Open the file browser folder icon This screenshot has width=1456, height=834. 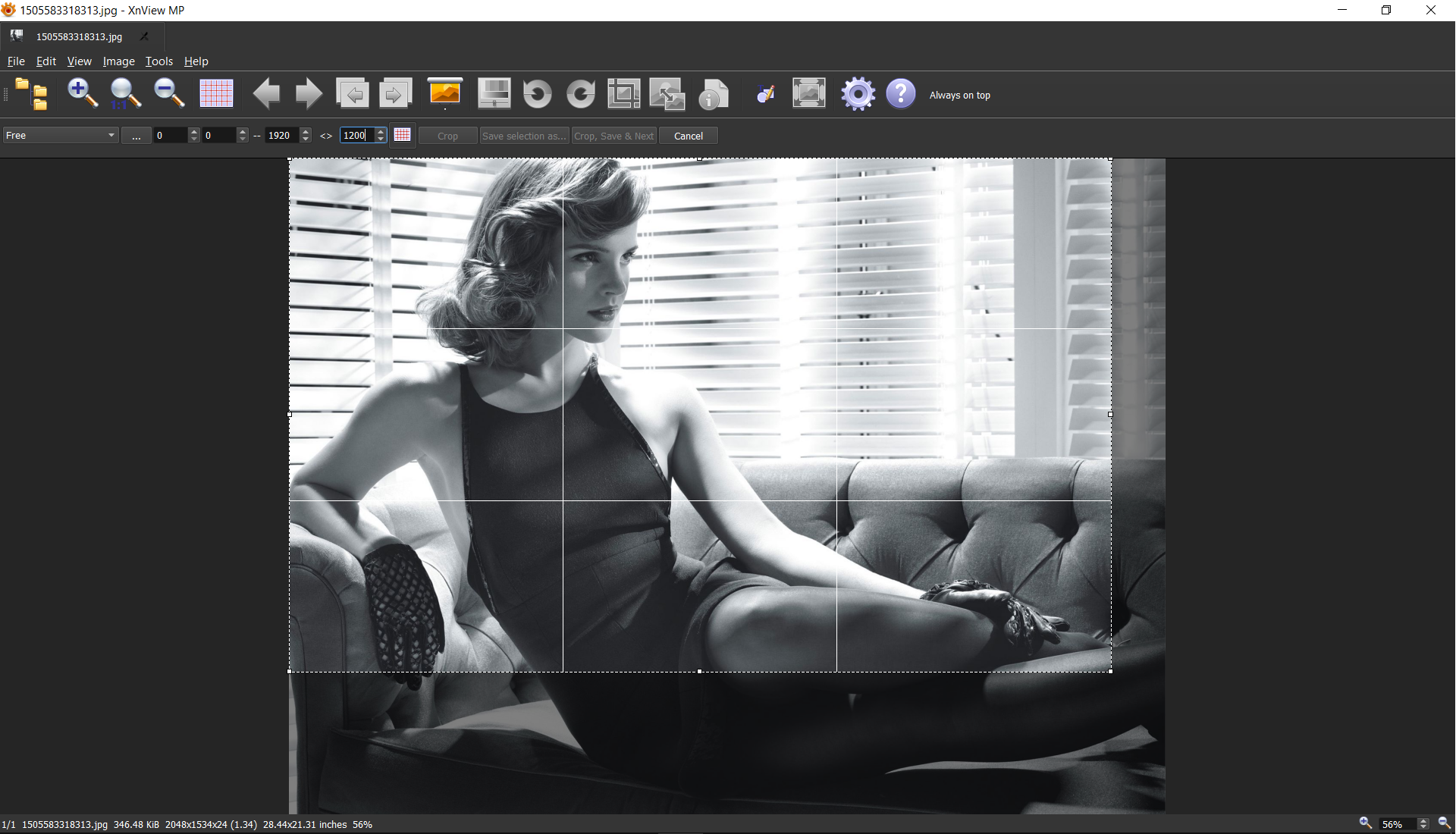[31, 94]
